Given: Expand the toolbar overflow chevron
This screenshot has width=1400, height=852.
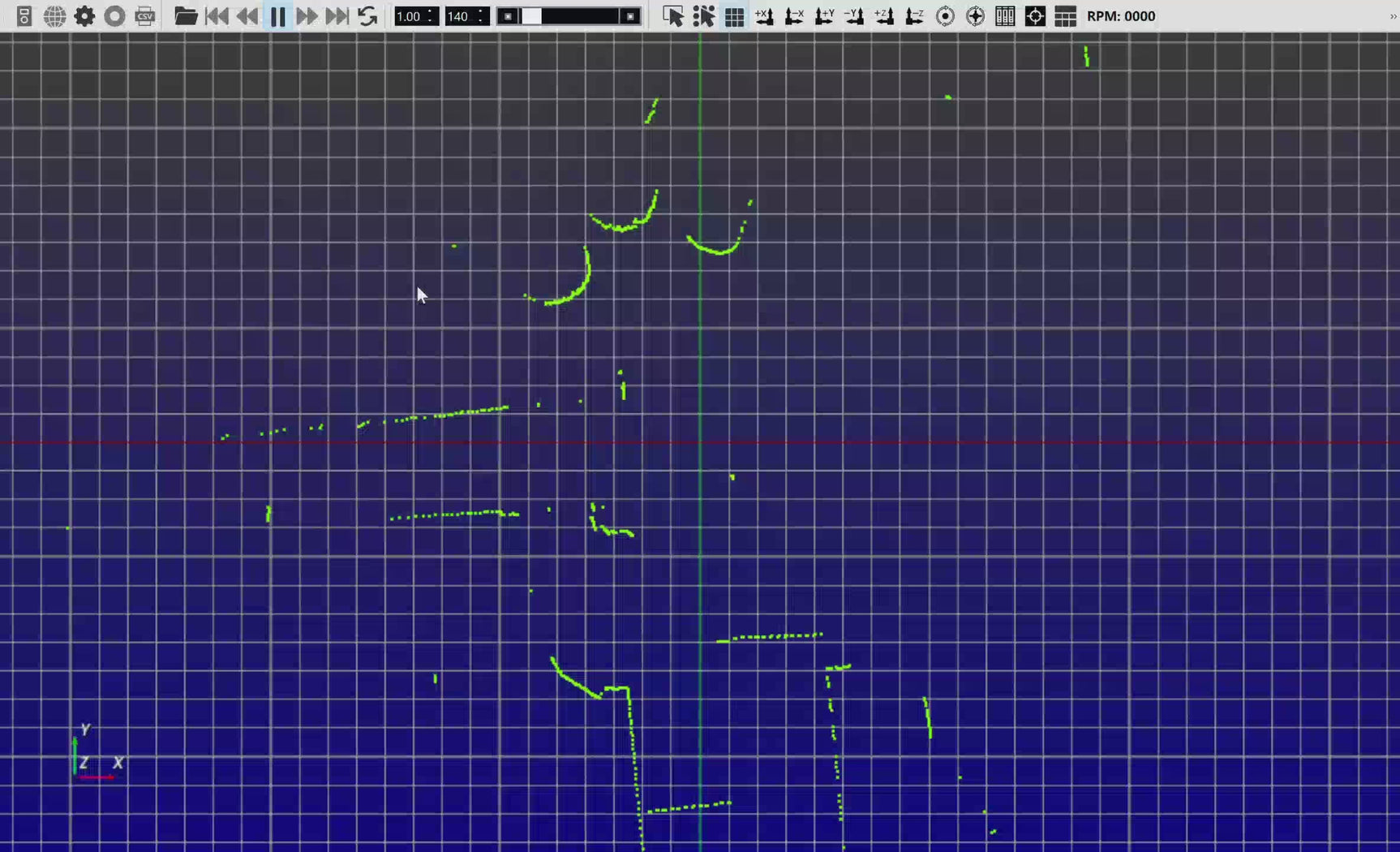Looking at the screenshot, I should (1392, 16).
